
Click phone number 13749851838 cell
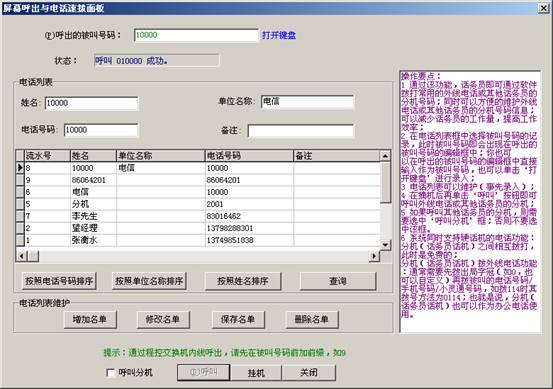click(249, 240)
